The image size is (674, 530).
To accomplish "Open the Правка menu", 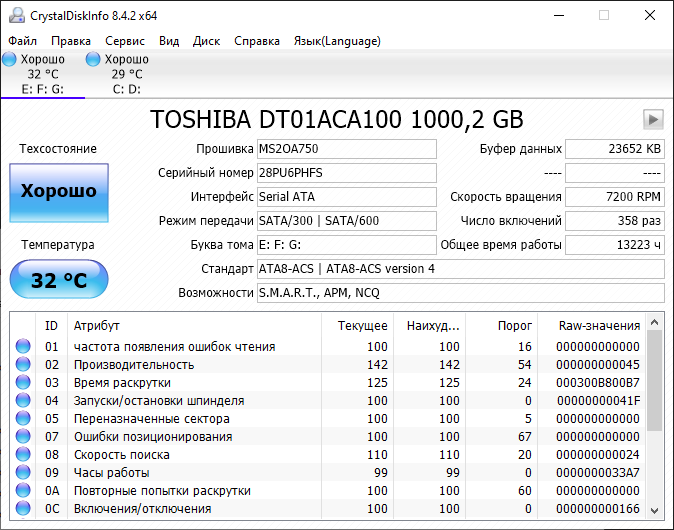I will [x=71, y=41].
